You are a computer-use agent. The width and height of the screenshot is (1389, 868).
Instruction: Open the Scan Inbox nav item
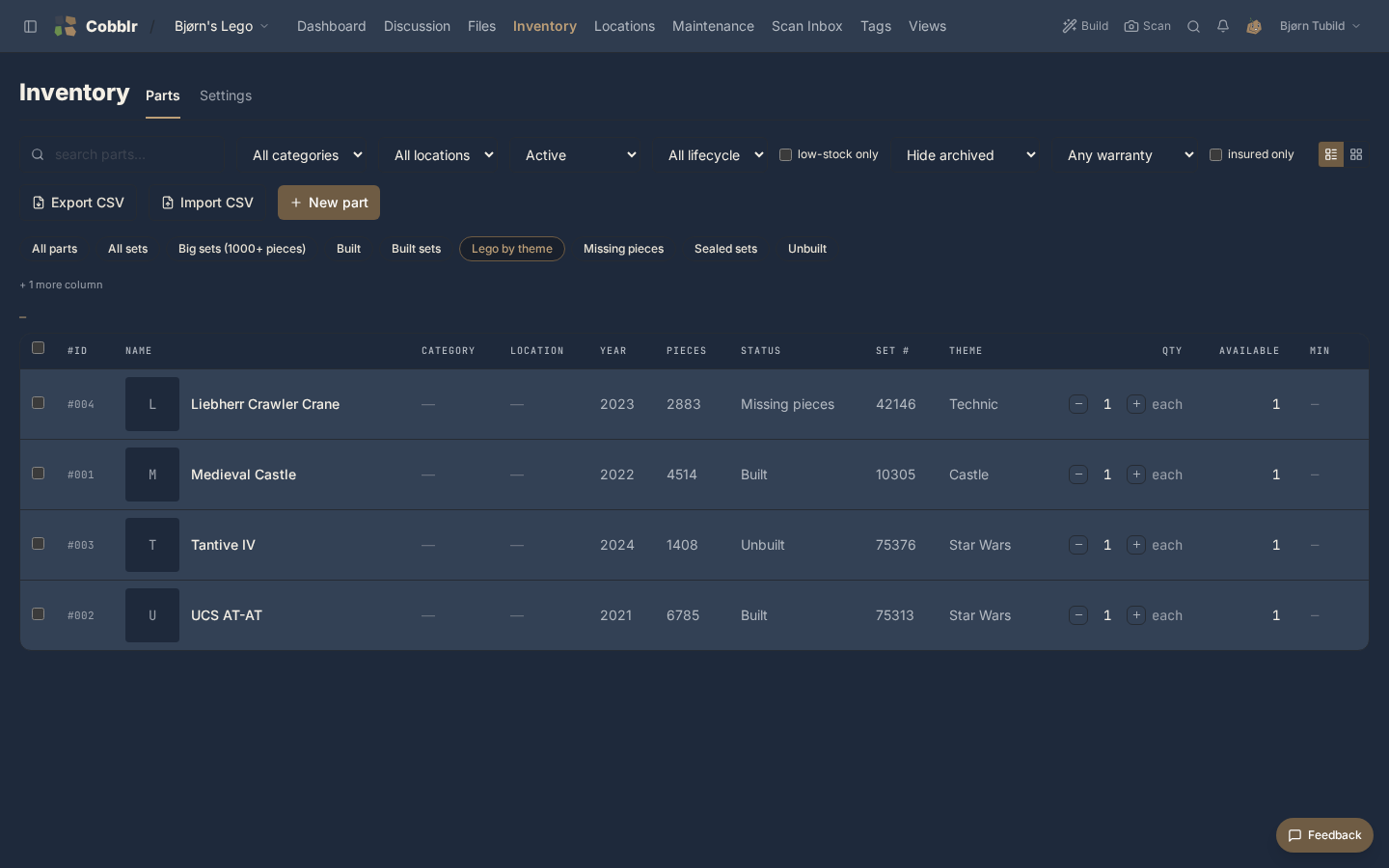[807, 26]
